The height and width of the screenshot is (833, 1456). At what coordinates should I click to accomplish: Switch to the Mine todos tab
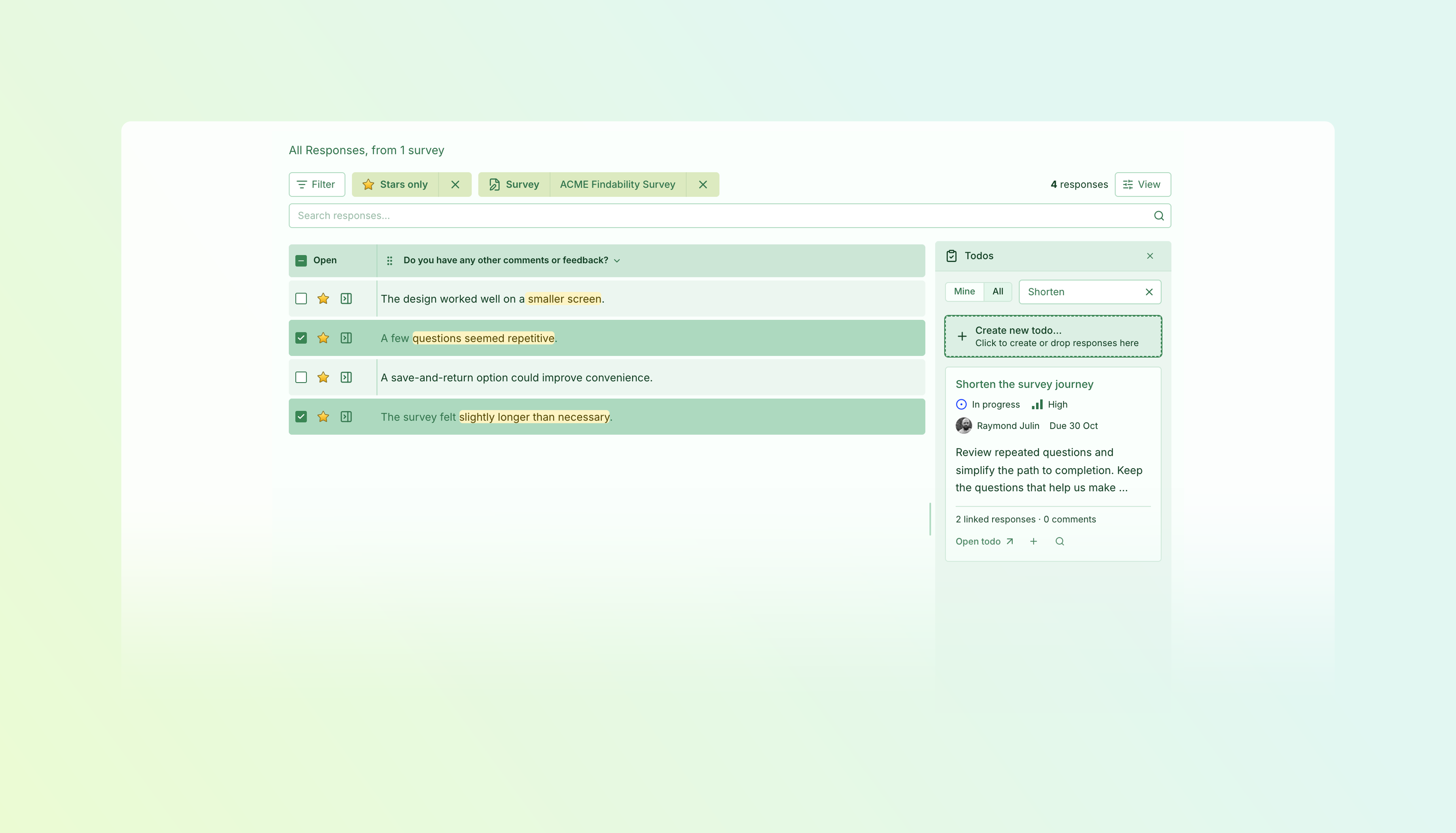[x=965, y=291]
